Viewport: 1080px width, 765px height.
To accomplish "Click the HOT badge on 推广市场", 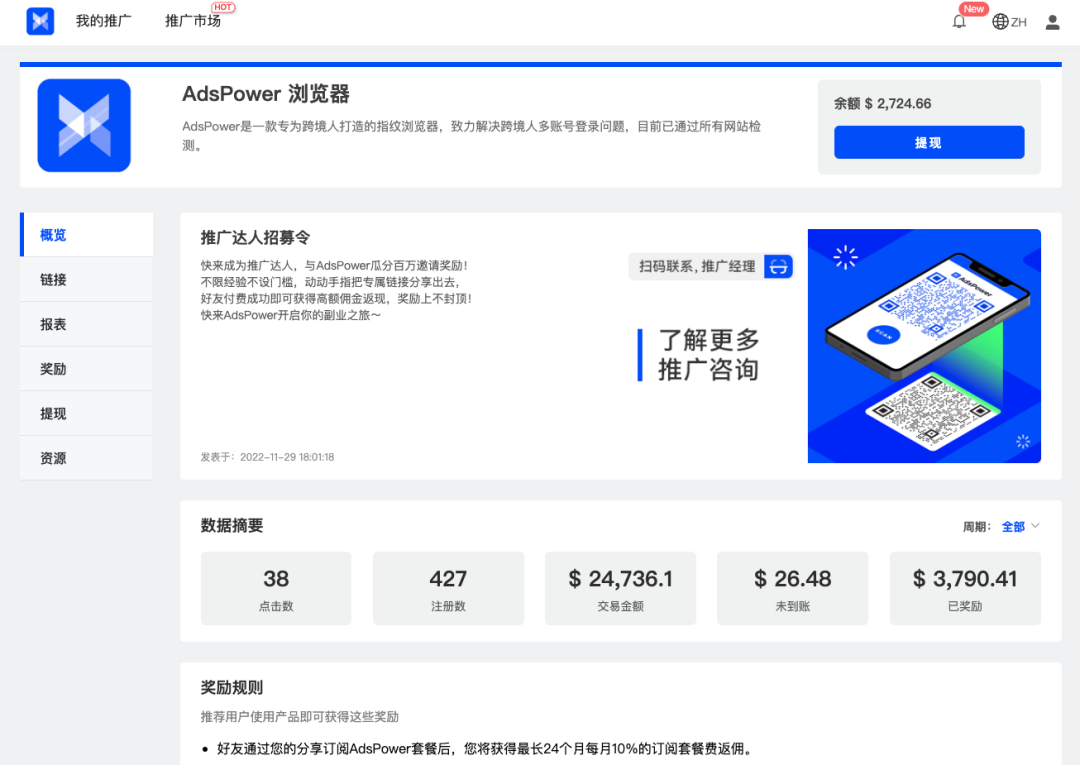I will click(221, 7).
